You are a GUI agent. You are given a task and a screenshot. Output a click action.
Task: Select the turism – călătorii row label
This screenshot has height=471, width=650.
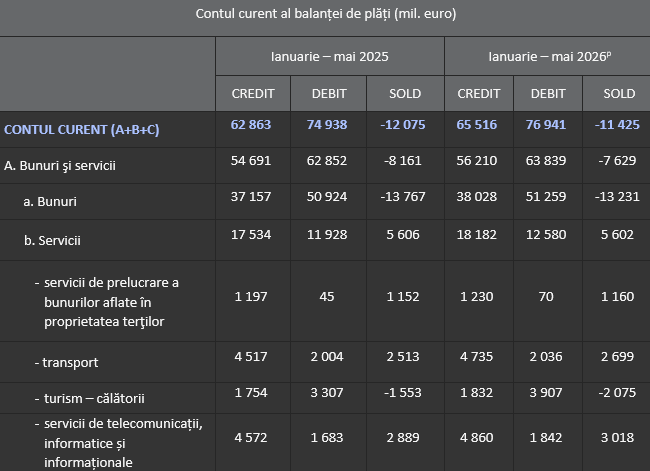pos(90,398)
